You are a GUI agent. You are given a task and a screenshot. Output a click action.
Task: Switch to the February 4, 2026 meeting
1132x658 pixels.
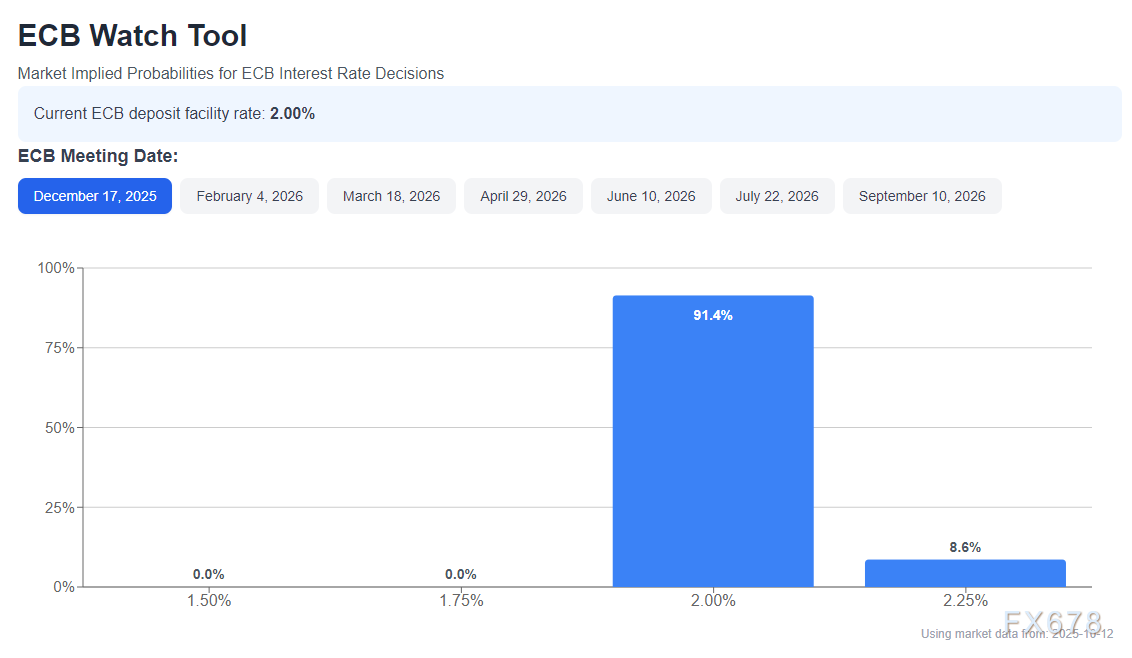click(249, 196)
